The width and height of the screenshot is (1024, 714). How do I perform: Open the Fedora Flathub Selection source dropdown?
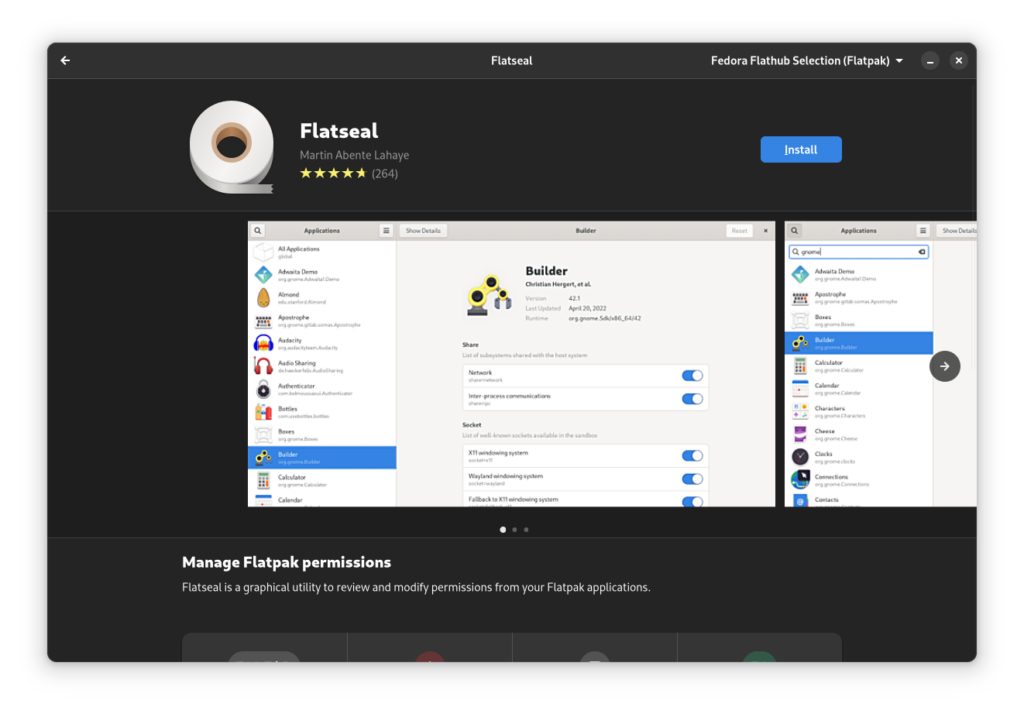click(x=807, y=61)
